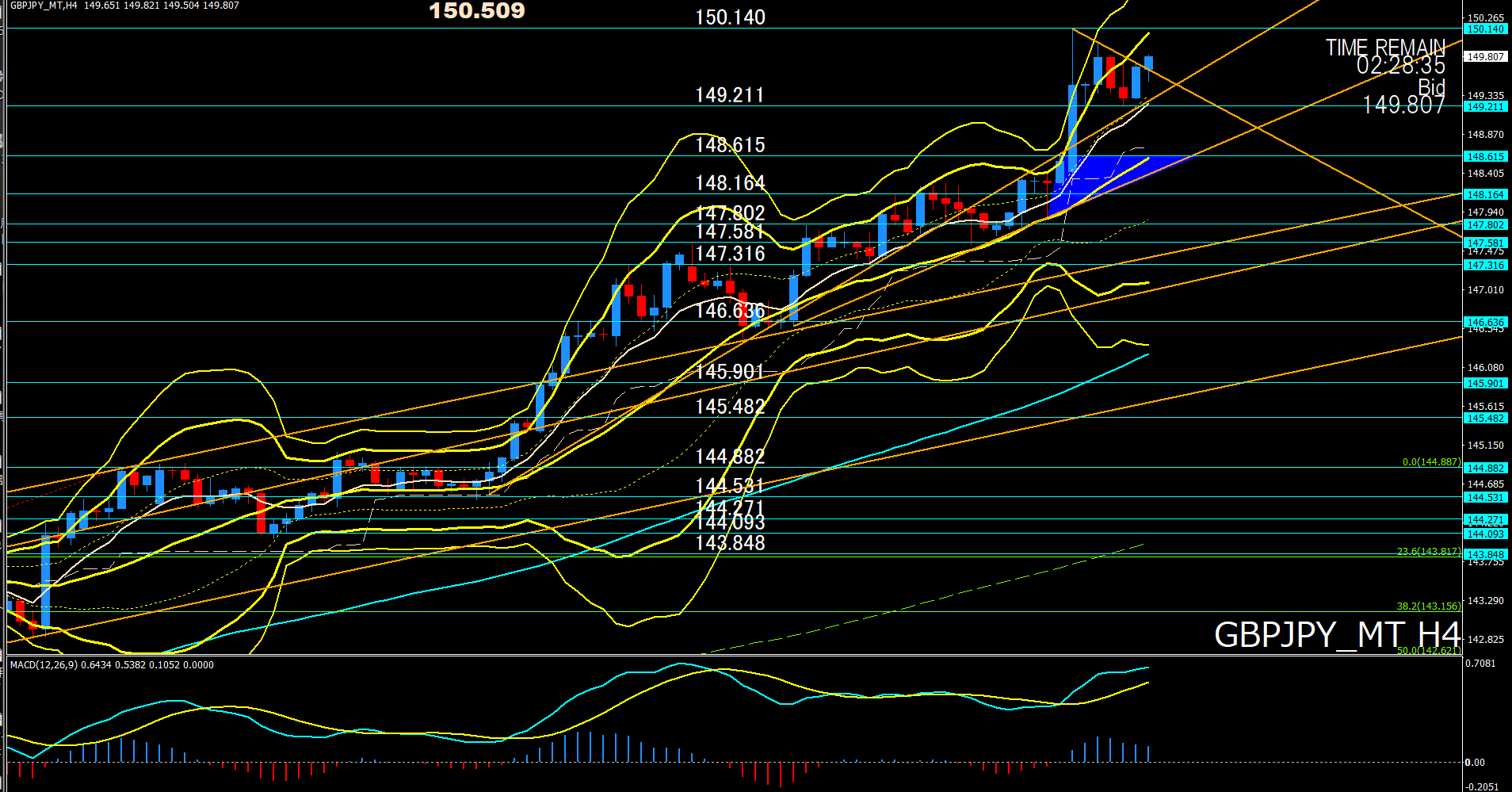Select the 148.615 text label inside the chart

click(730, 145)
